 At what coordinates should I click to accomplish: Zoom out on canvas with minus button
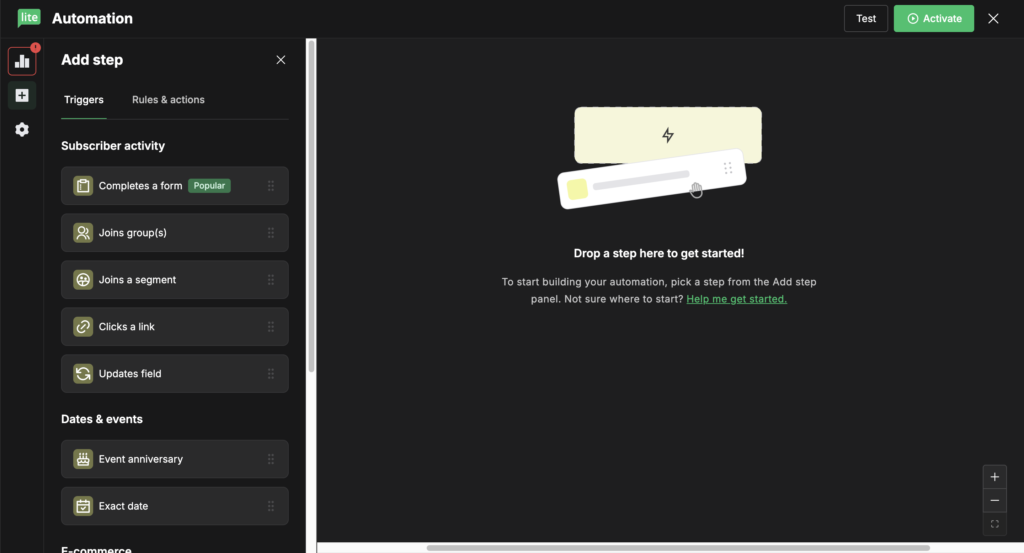[x=994, y=500]
